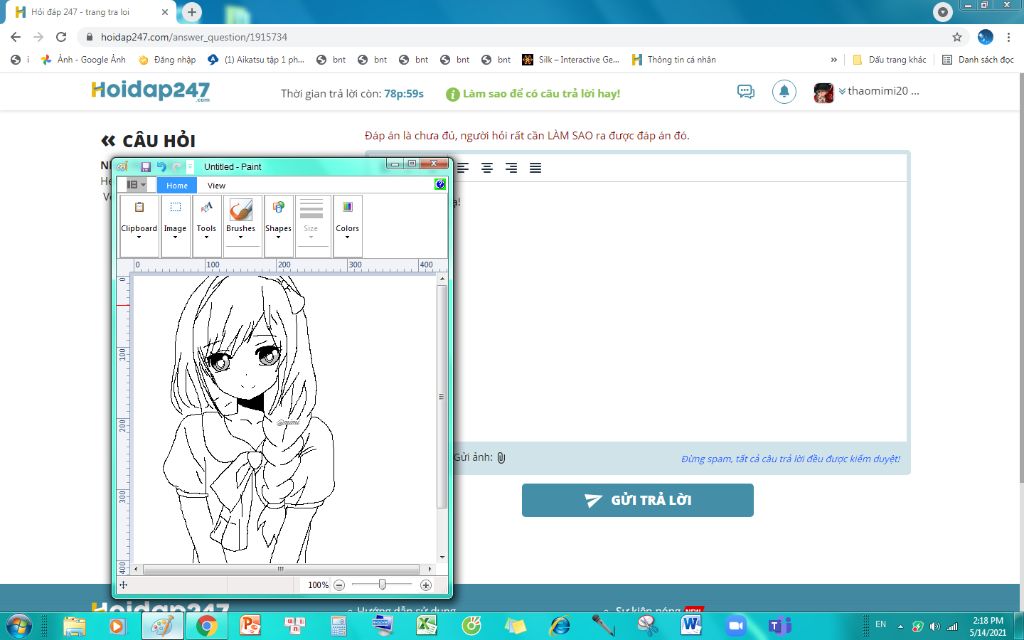Open Microsoft Teams from the taskbar

779,626
